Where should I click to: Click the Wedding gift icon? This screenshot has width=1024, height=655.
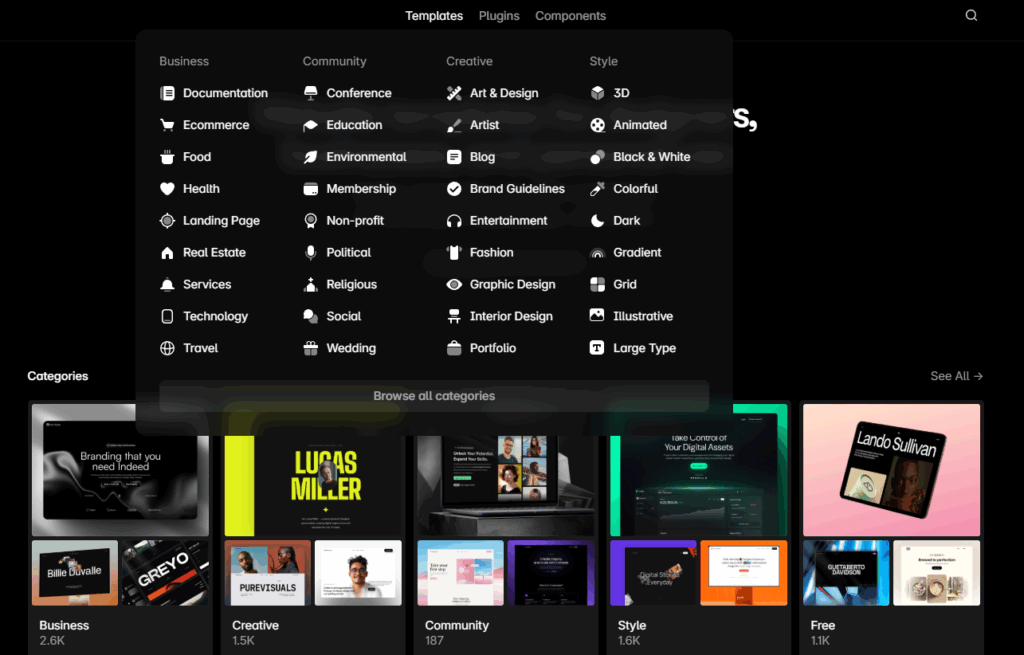click(x=311, y=348)
